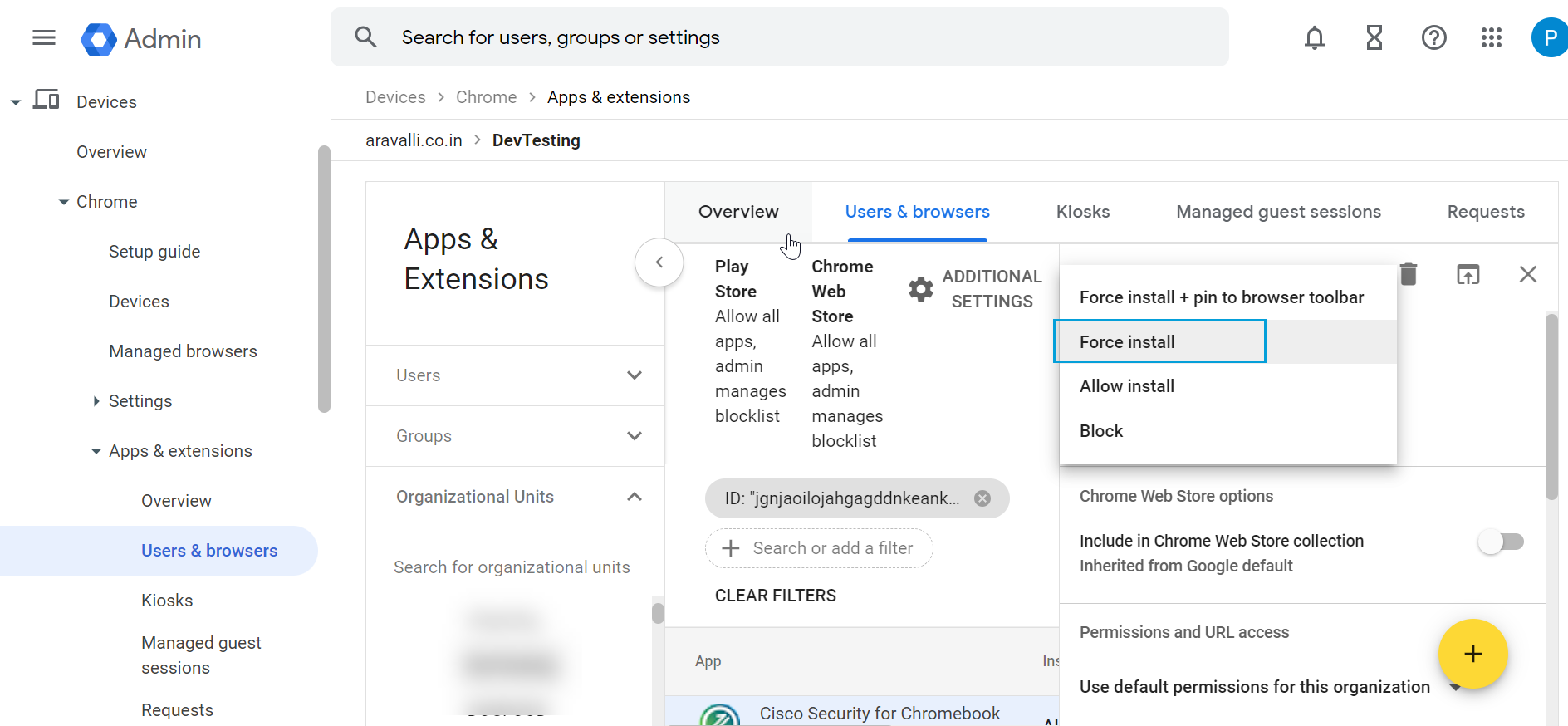This screenshot has height=726, width=1568.
Task: Expand the Groups section
Action: pos(515,436)
